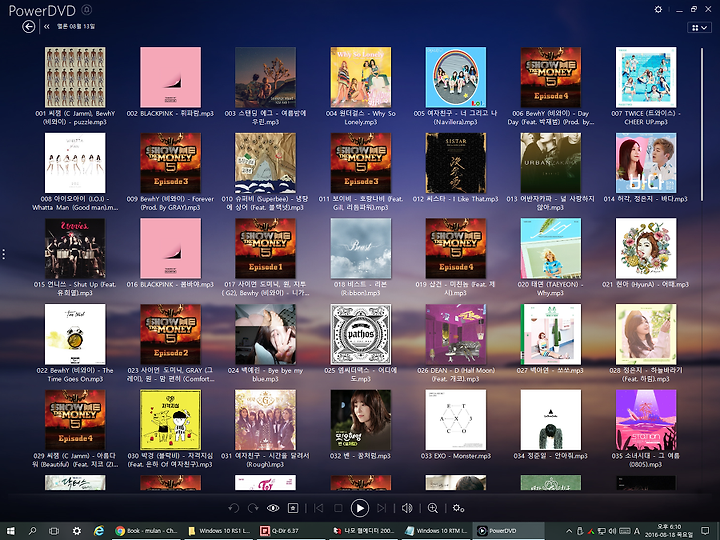Select 013 Urban Zakapa album cover
Image resolution: width=720 pixels, height=540 pixels.
(551, 163)
